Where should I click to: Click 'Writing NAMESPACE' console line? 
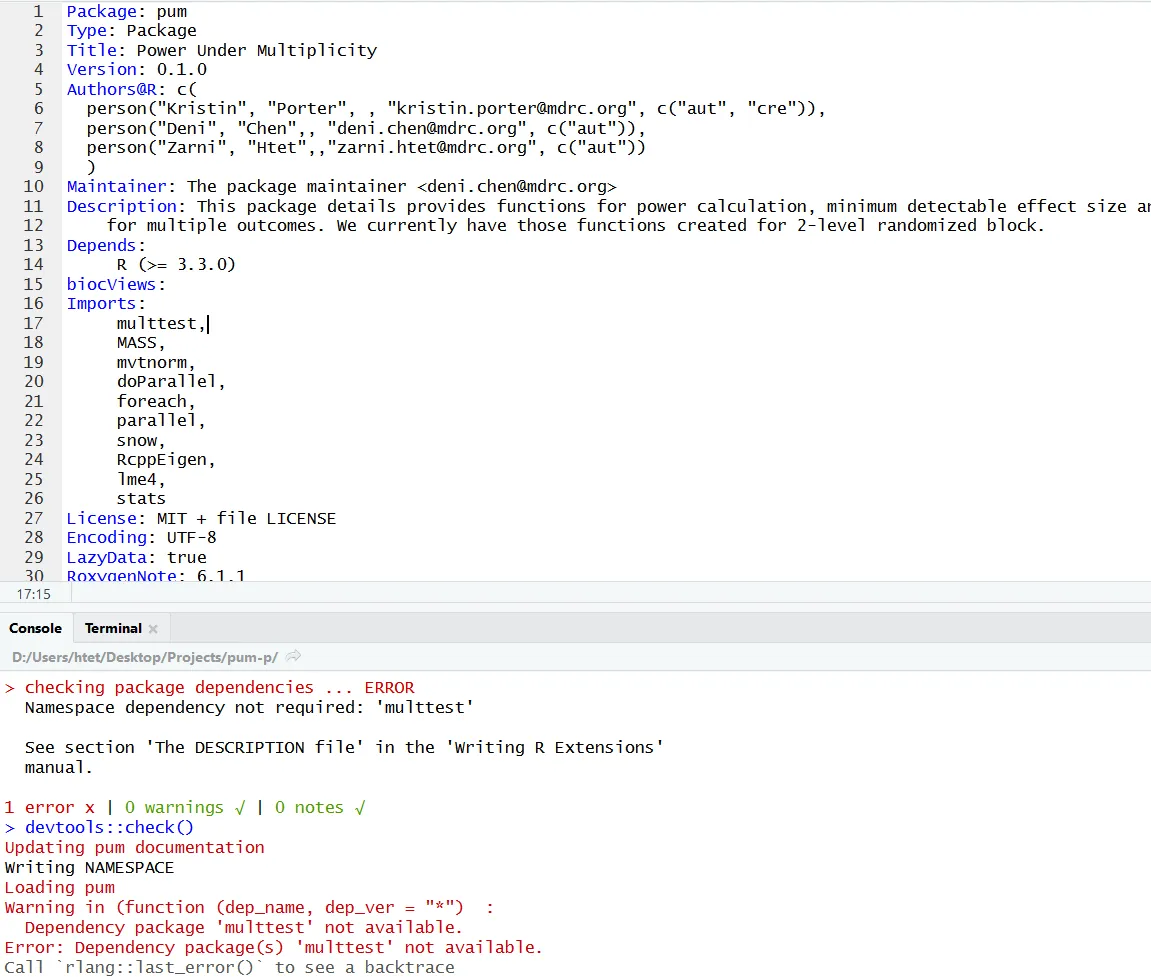pos(89,868)
